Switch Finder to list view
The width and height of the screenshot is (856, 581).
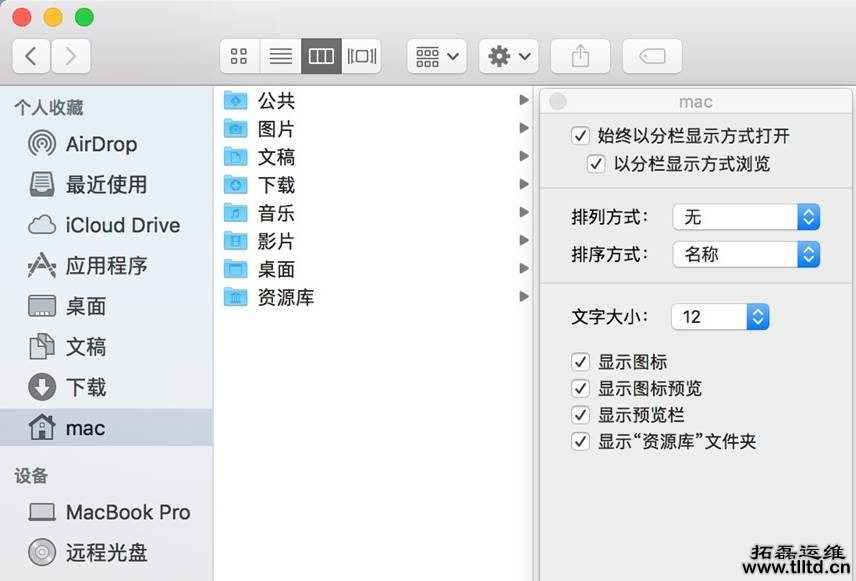[x=280, y=56]
